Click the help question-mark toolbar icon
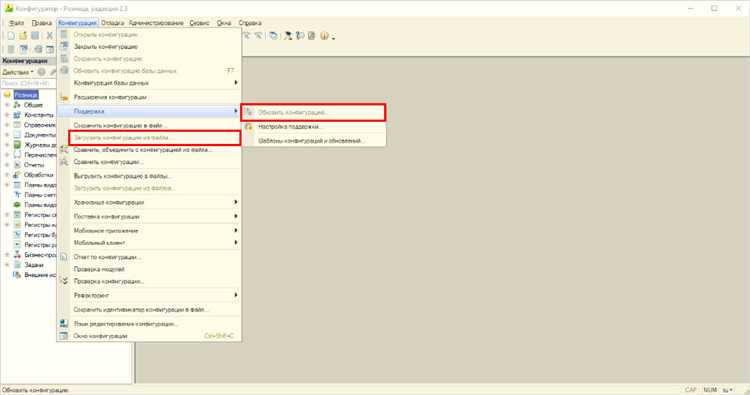750x395 pixels. click(324, 36)
